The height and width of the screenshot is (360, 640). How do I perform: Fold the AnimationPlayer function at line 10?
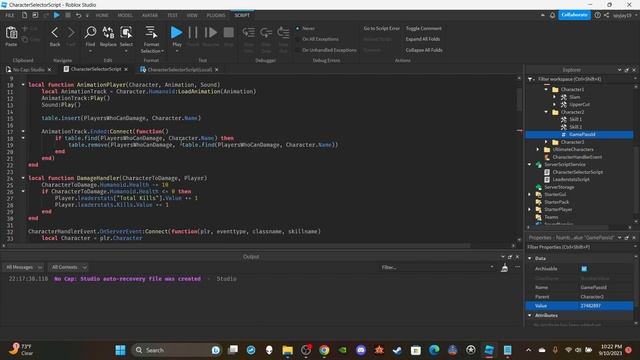(23, 85)
